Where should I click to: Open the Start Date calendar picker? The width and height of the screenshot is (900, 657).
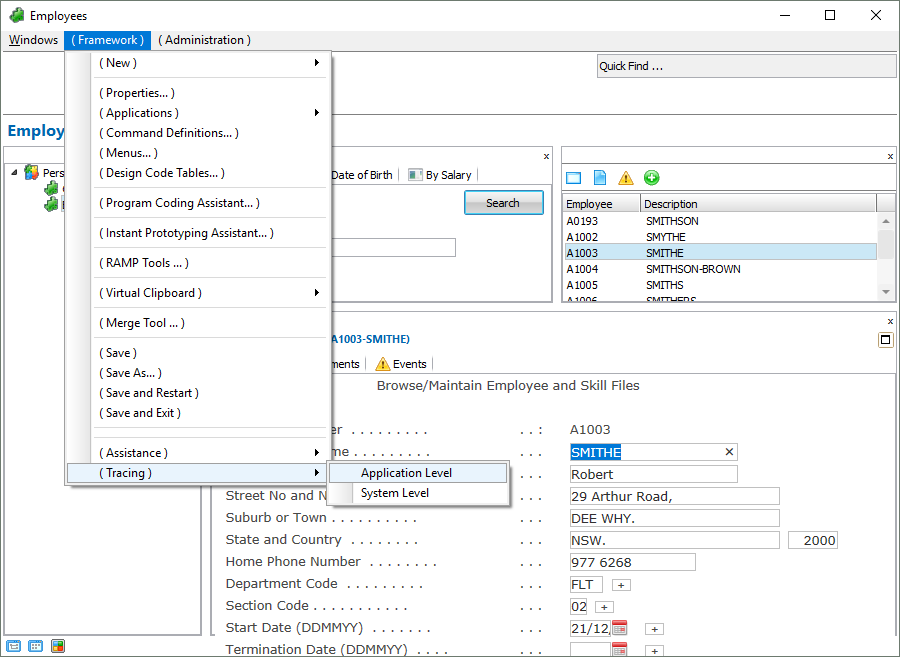(x=620, y=628)
